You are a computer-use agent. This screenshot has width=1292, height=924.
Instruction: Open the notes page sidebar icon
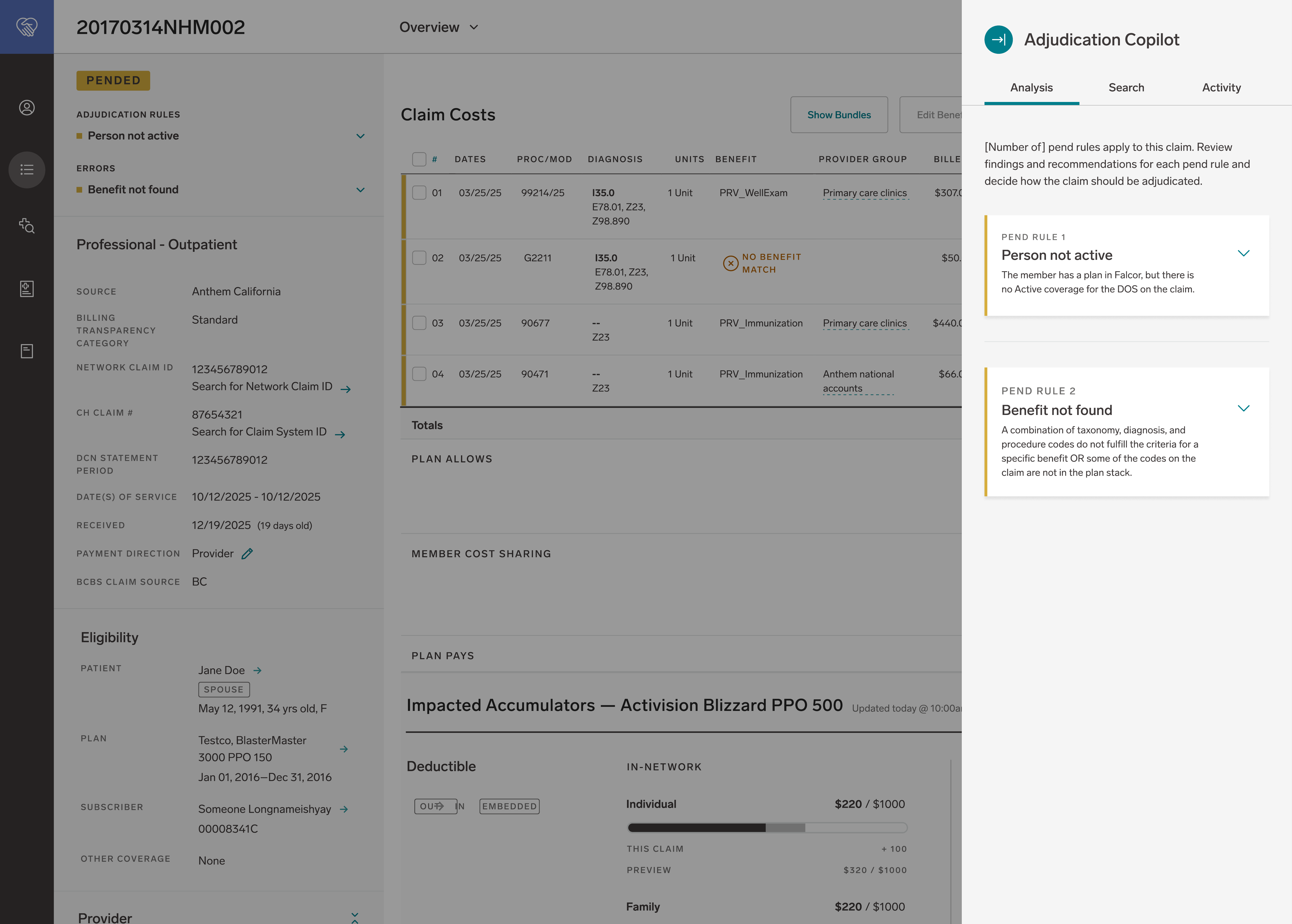[27, 351]
